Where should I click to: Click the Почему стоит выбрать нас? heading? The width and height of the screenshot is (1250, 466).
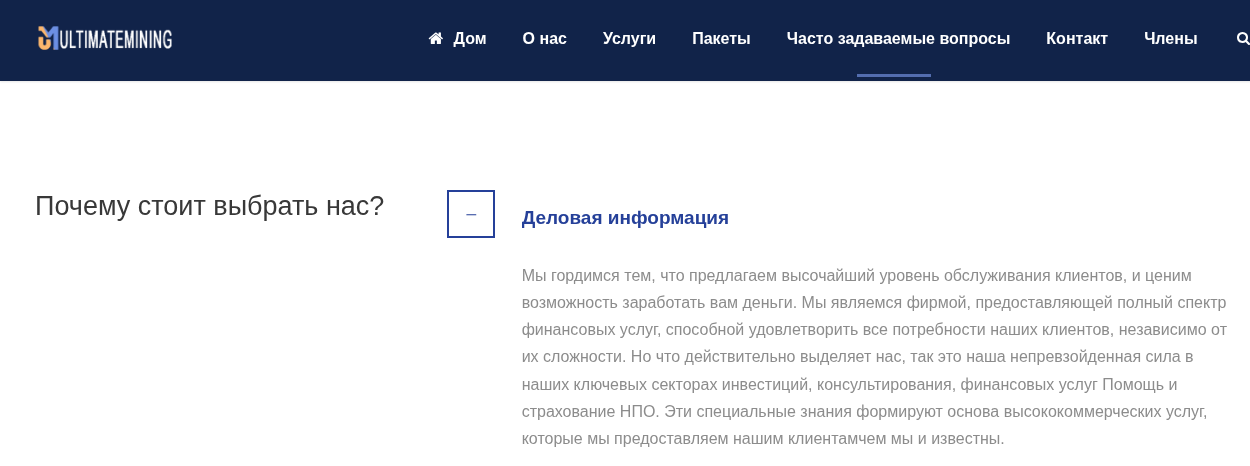[x=209, y=206]
